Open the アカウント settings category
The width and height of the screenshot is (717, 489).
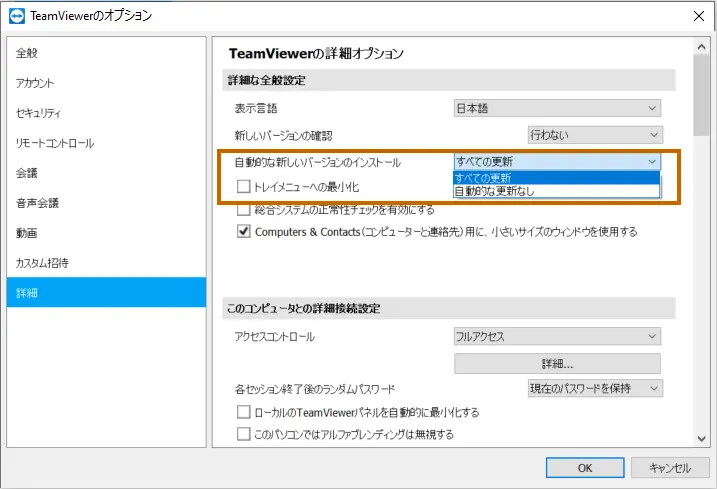tap(106, 83)
